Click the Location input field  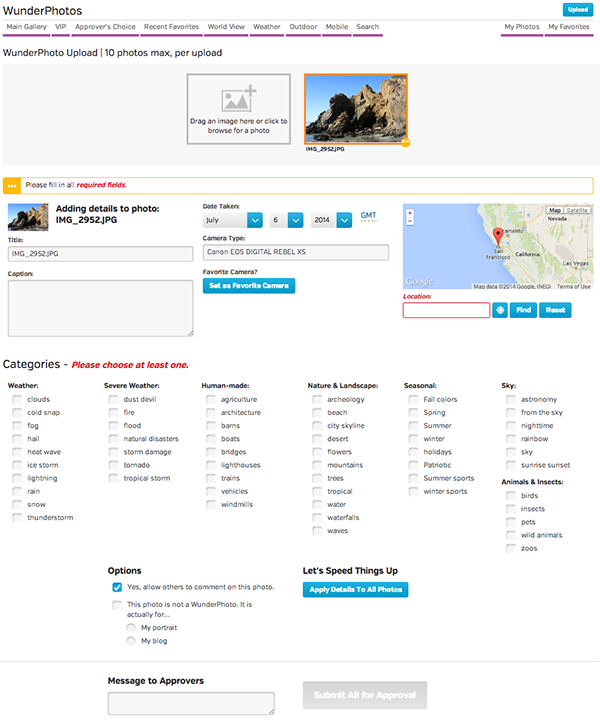(x=446, y=310)
